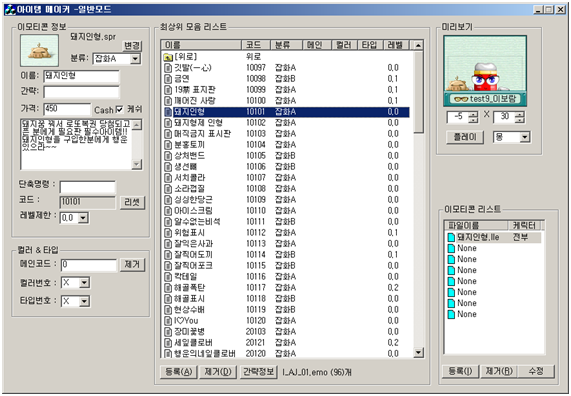Viewport: 571px width, 396px height.
Task: Click document icon of 돼지인형 row
Action: (x=168, y=112)
